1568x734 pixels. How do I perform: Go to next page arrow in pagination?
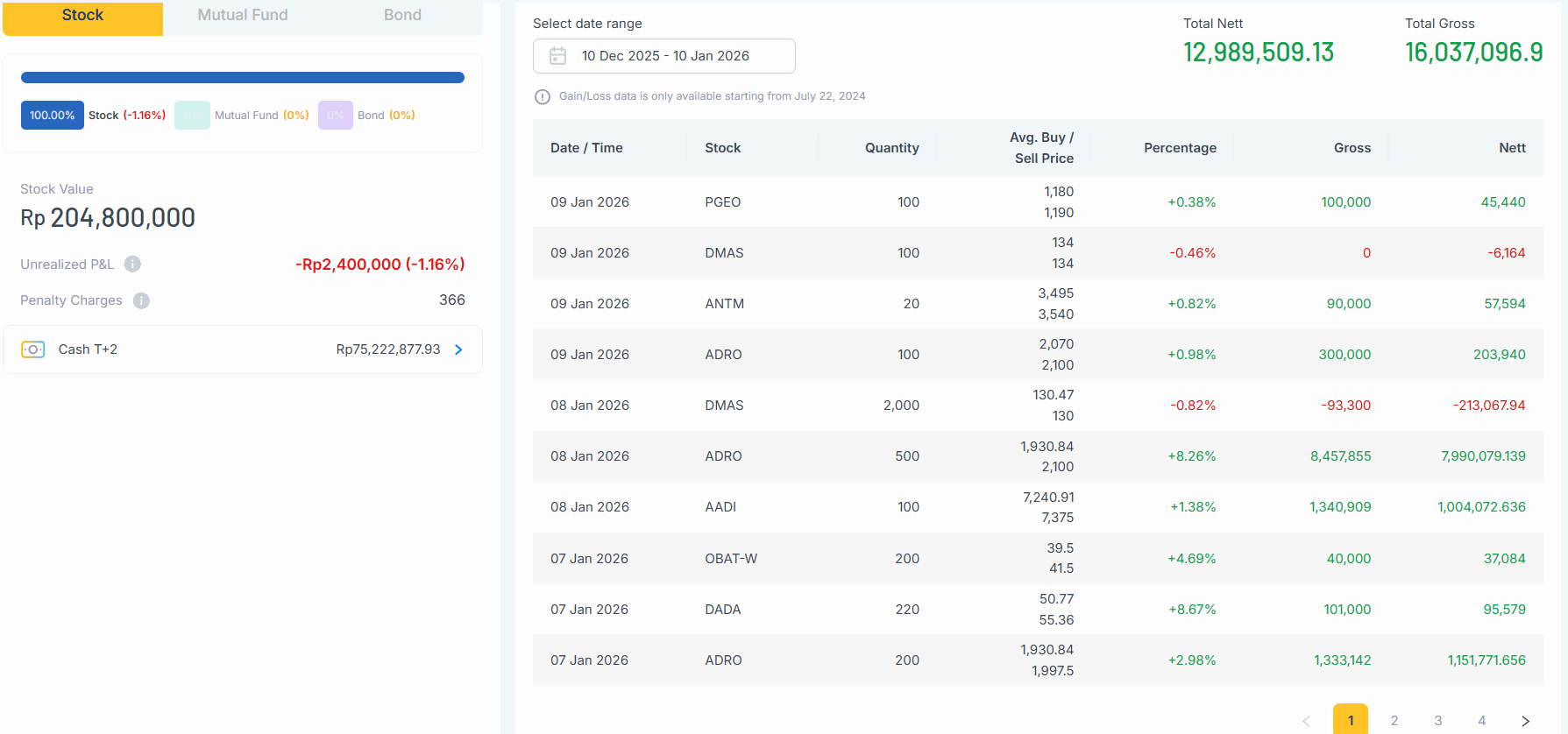(1525, 721)
